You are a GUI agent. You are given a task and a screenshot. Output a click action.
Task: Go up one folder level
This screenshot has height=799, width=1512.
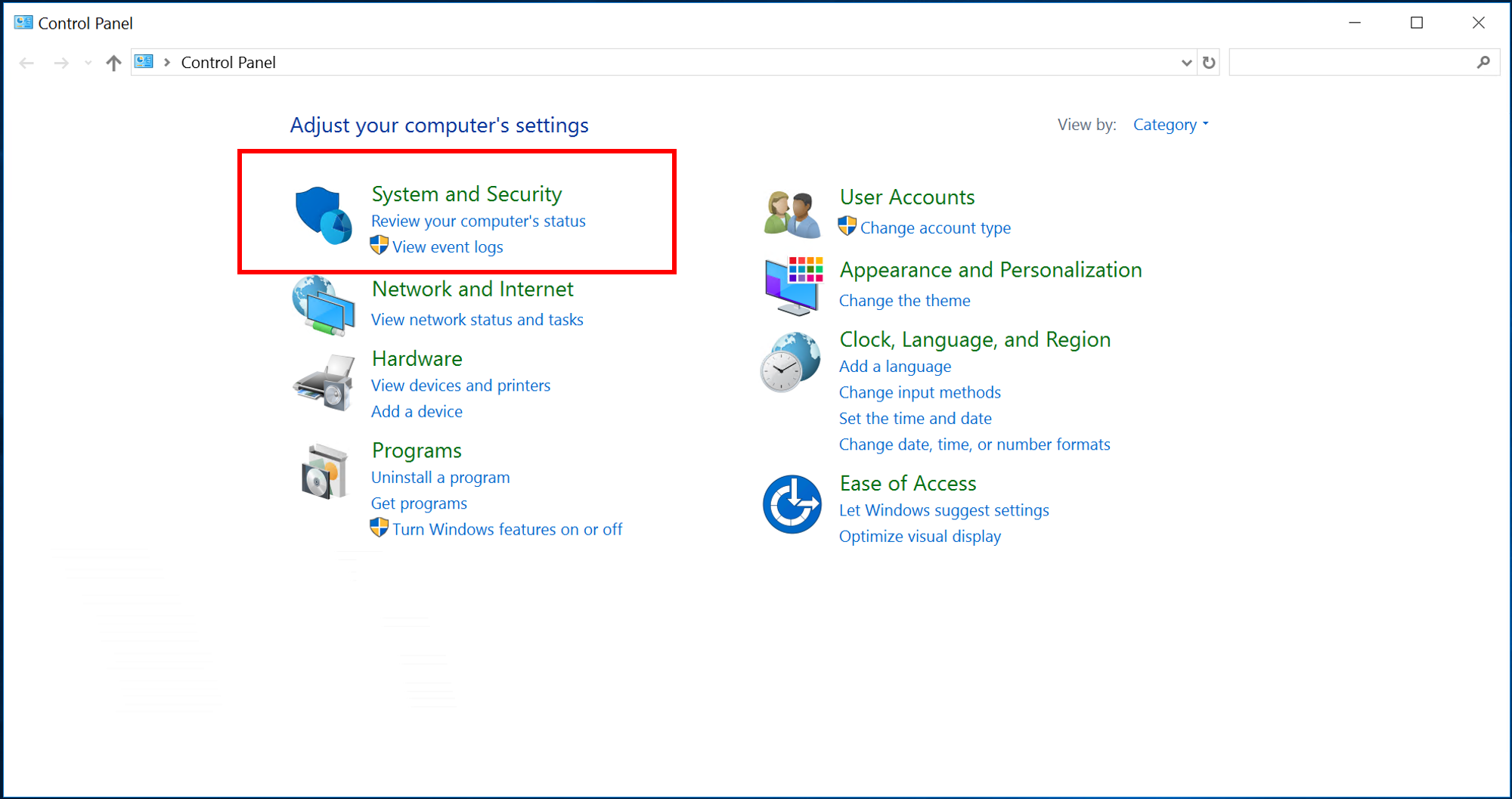(x=113, y=63)
